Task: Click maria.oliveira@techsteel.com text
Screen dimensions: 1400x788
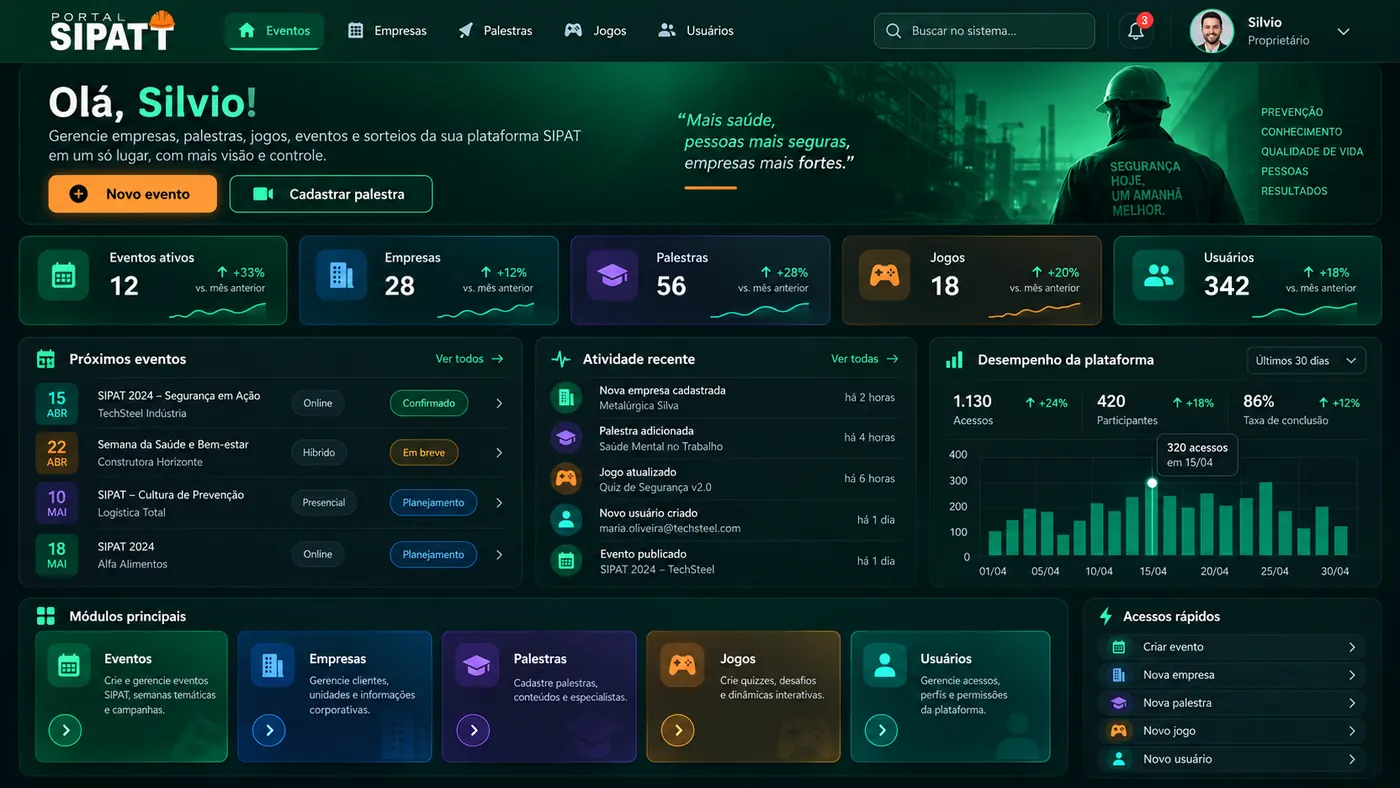Action: click(x=670, y=529)
